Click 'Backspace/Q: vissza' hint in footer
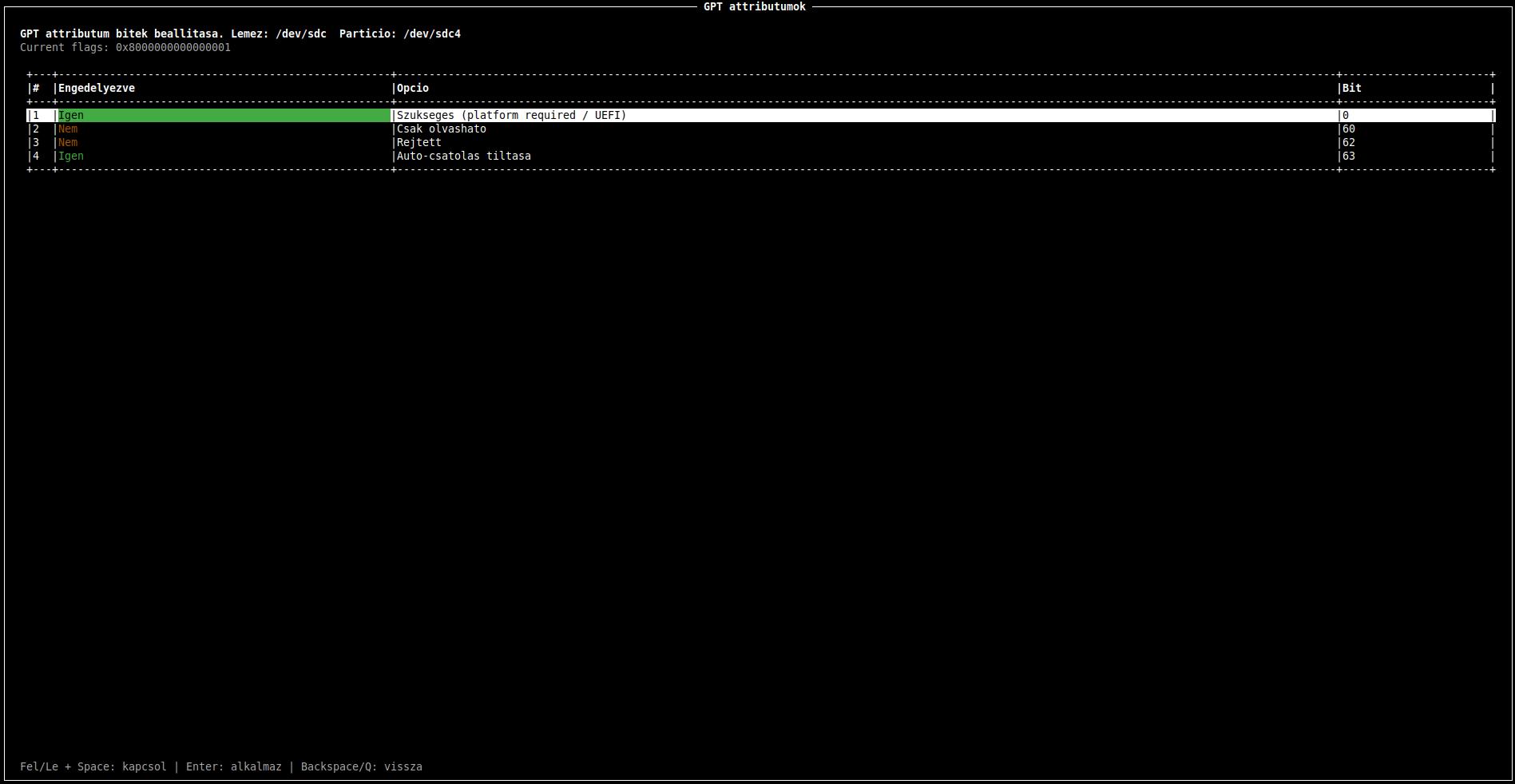Image resolution: width=1515 pixels, height=784 pixels. (362, 766)
